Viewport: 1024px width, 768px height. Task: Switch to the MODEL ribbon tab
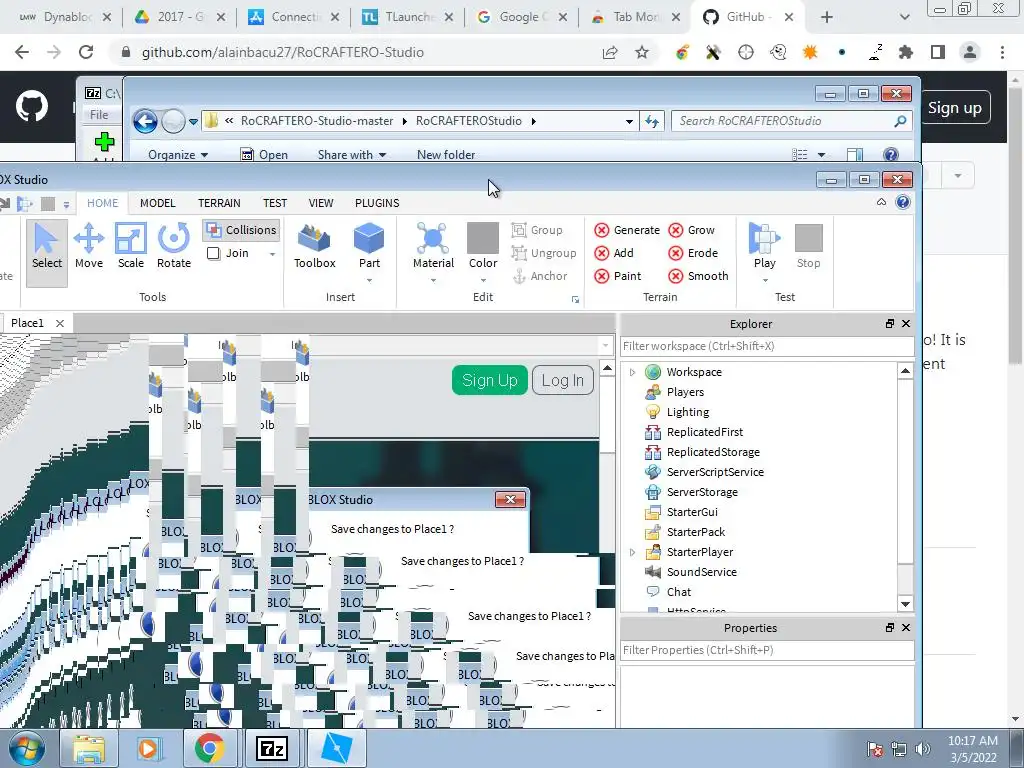[x=157, y=203]
